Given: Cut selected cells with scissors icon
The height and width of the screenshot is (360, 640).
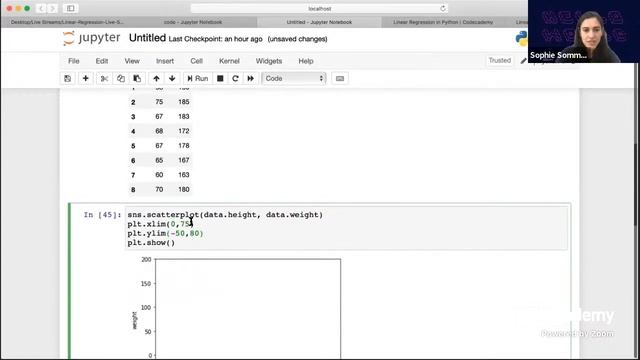Looking at the screenshot, I should (104, 78).
